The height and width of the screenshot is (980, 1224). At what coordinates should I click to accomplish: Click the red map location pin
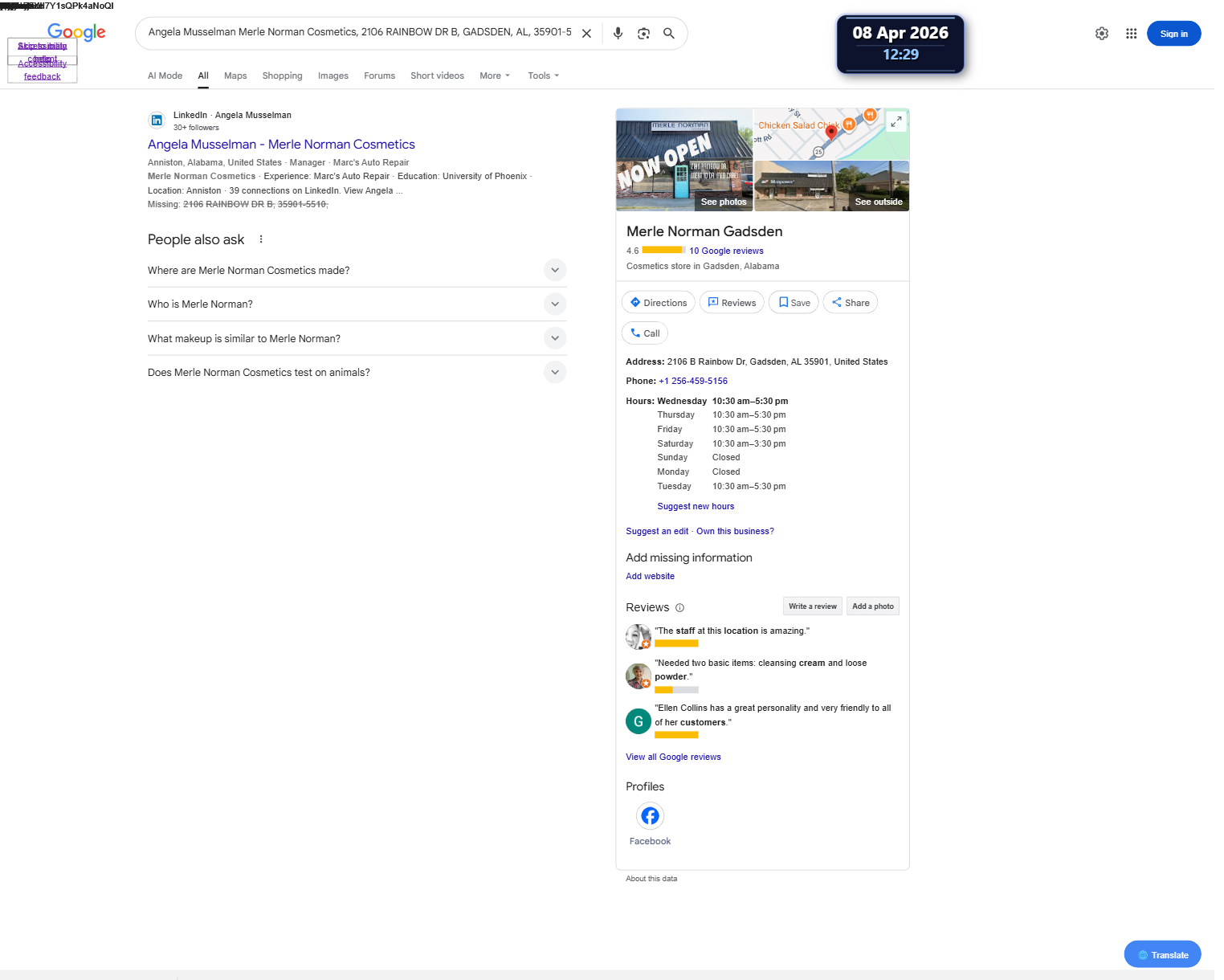tap(831, 132)
